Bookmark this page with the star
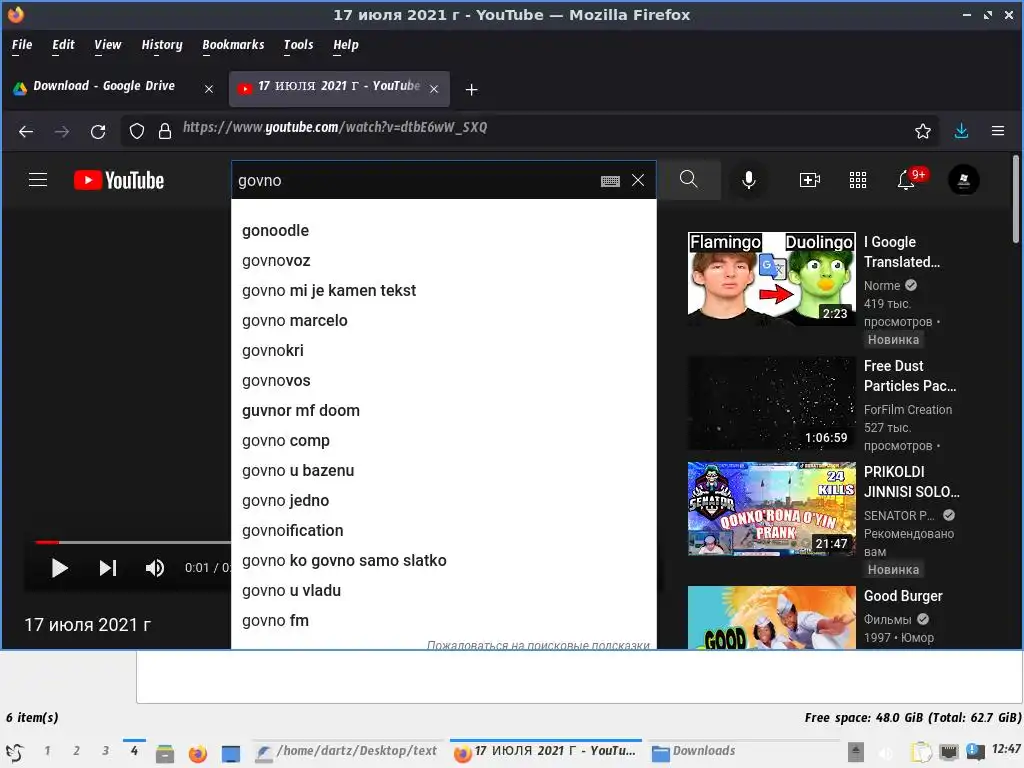Image resolution: width=1024 pixels, height=768 pixels. pyautogui.click(x=922, y=131)
